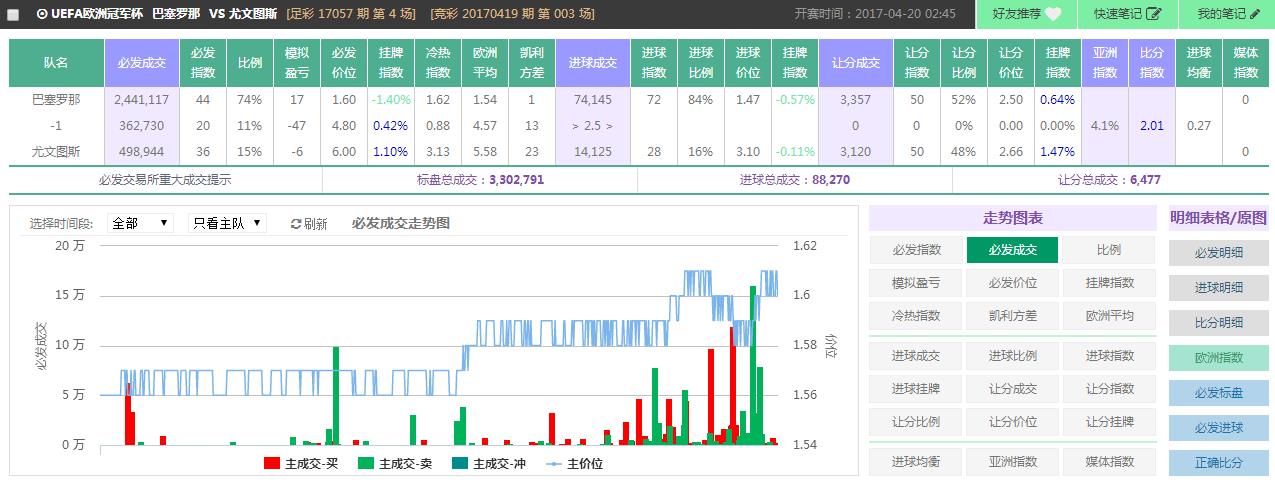1275x483 pixels.
Task: Click the 队名 column header
Action: click(x=56, y=63)
